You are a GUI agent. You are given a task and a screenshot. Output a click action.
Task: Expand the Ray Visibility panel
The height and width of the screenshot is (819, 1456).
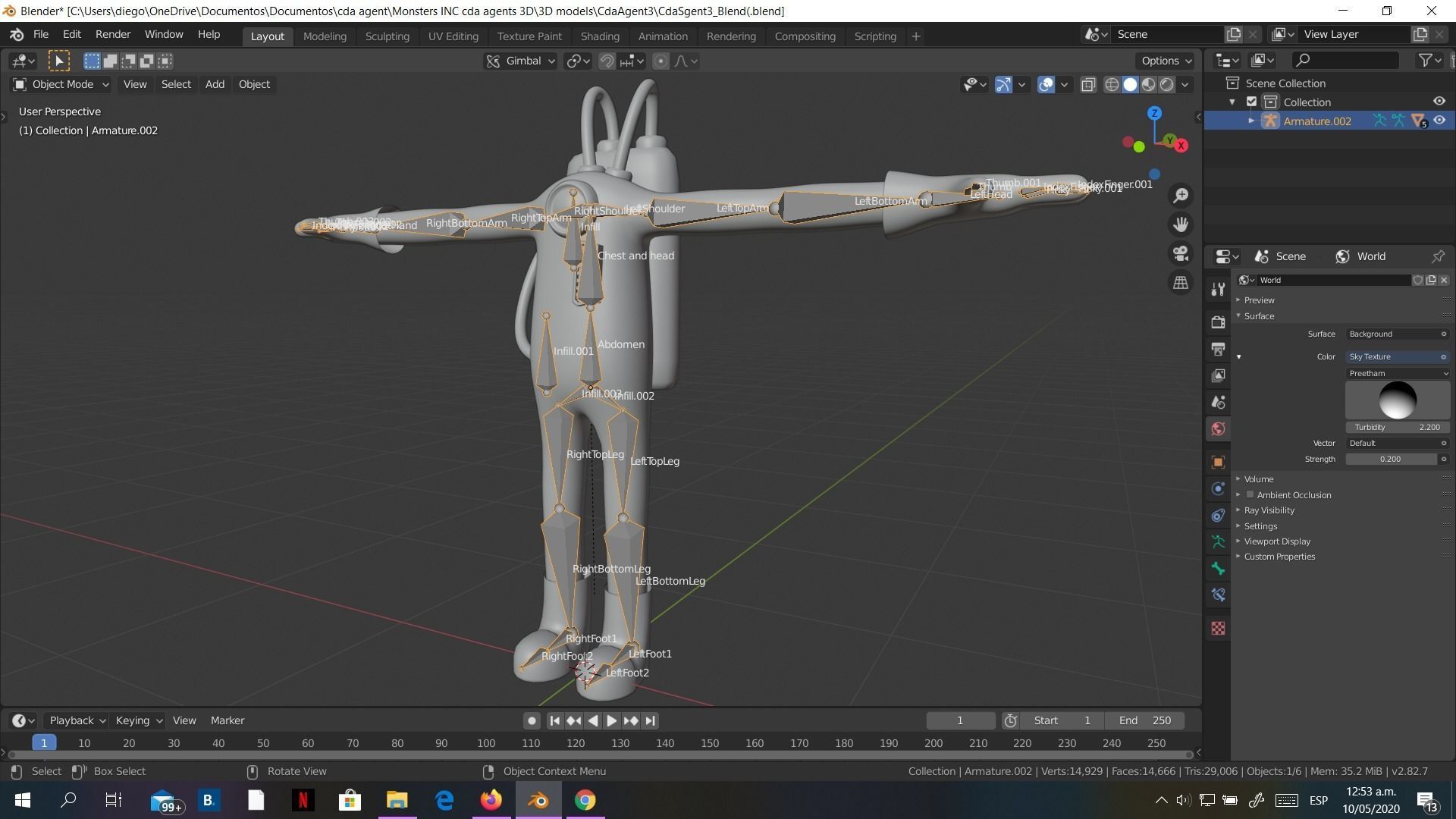point(1269,510)
